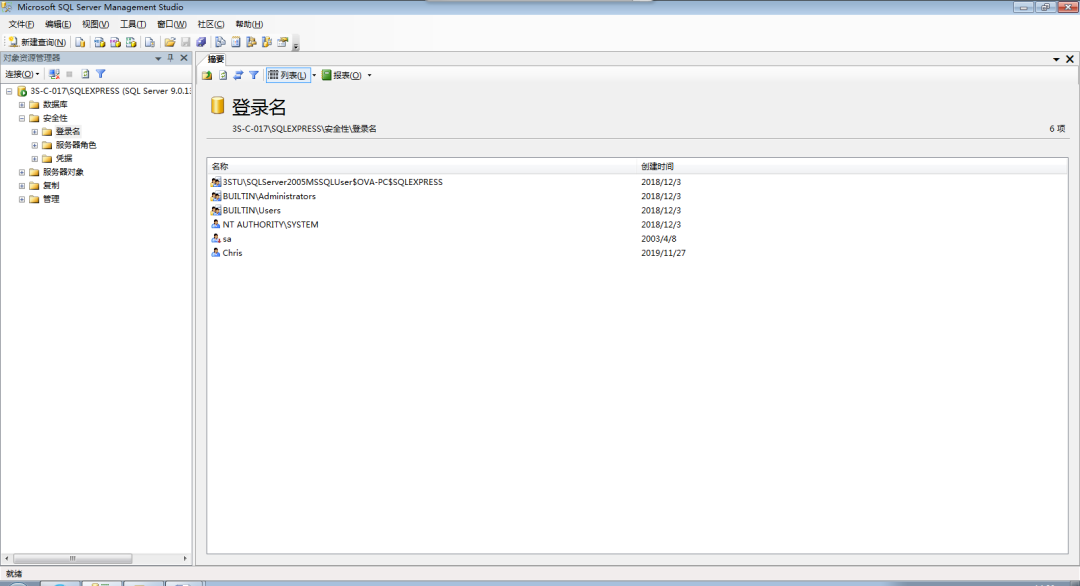Close the 对象资源管理器 panel

click(184, 59)
